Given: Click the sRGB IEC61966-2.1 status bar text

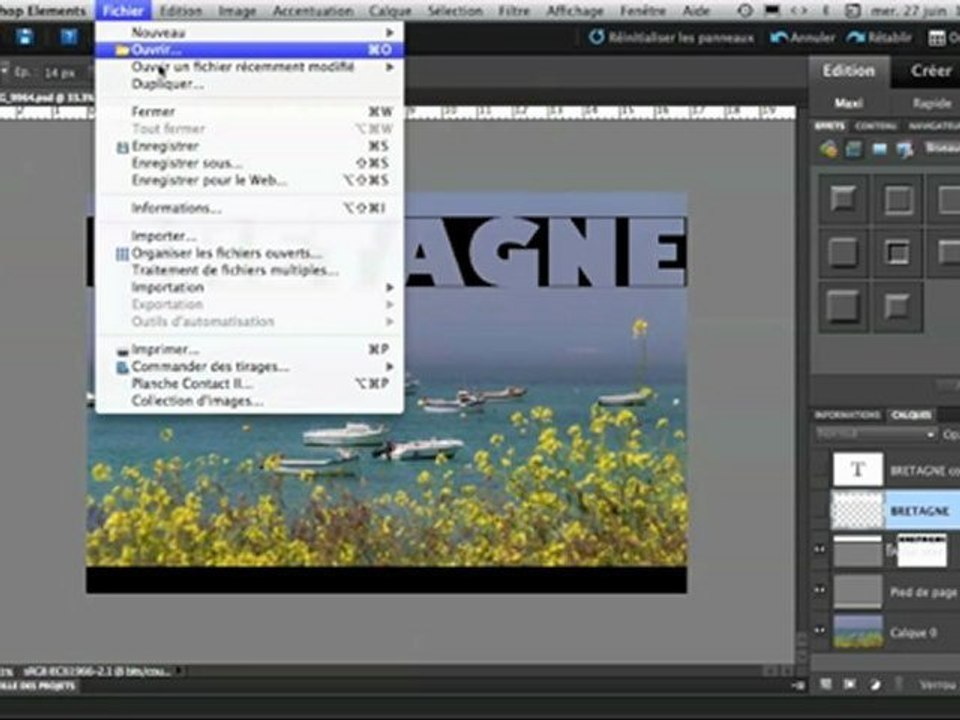Looking at the screenshot, I should coord(97,672).
